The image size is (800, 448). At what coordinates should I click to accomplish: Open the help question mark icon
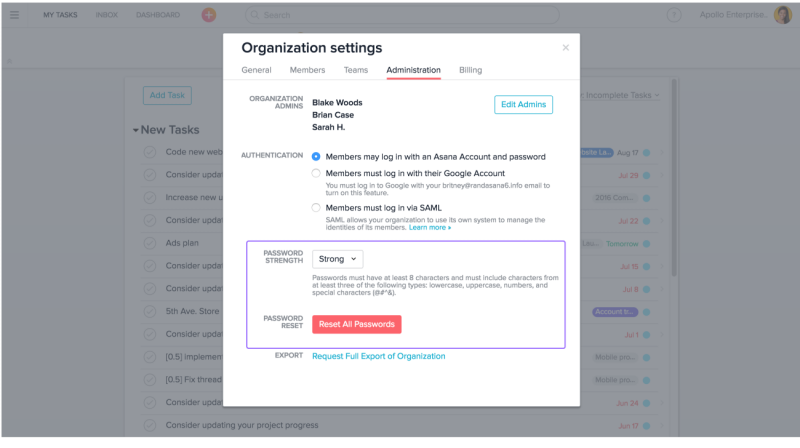pos(674,15)
